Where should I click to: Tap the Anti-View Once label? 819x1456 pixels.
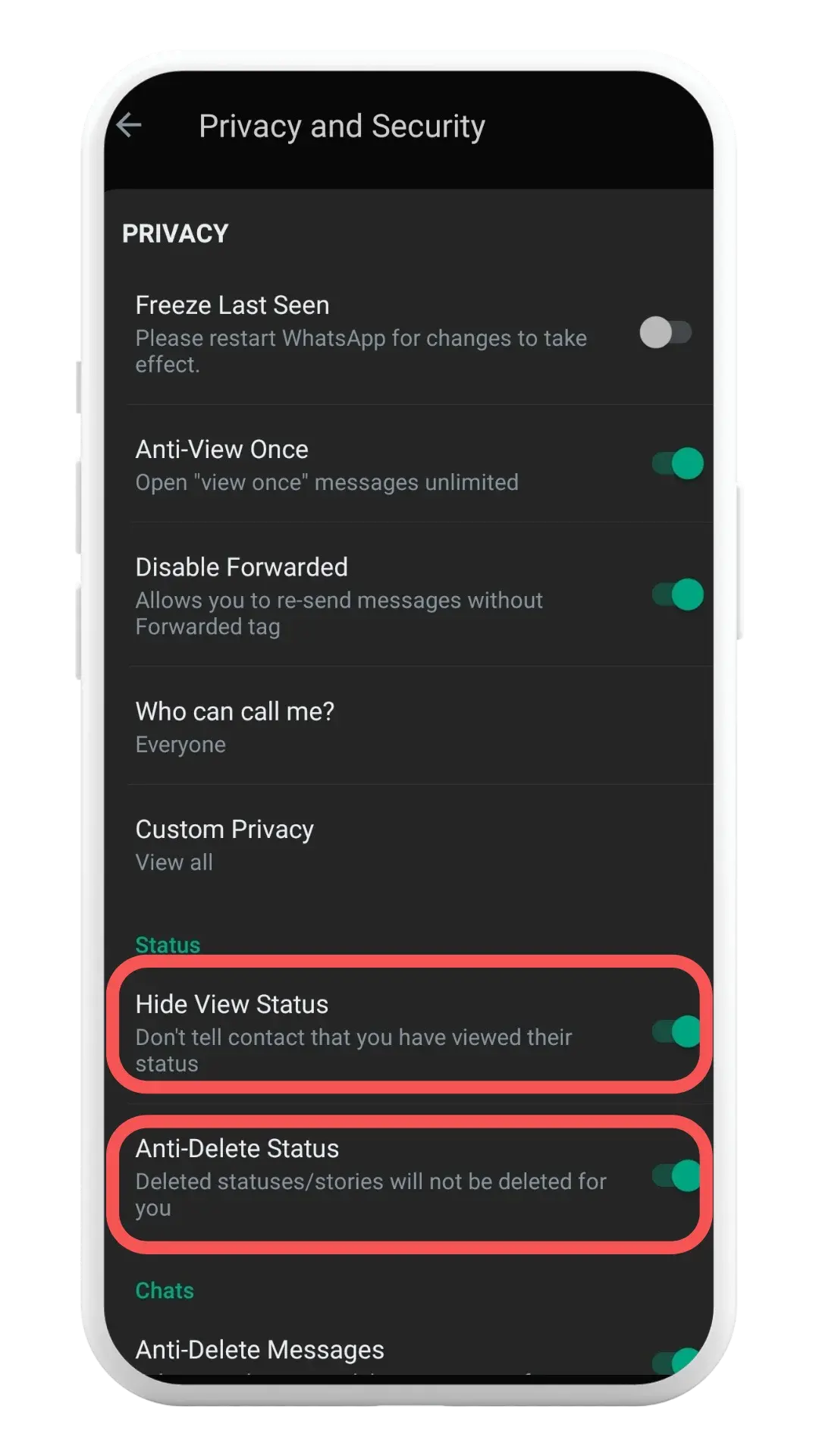click(221, 449)
